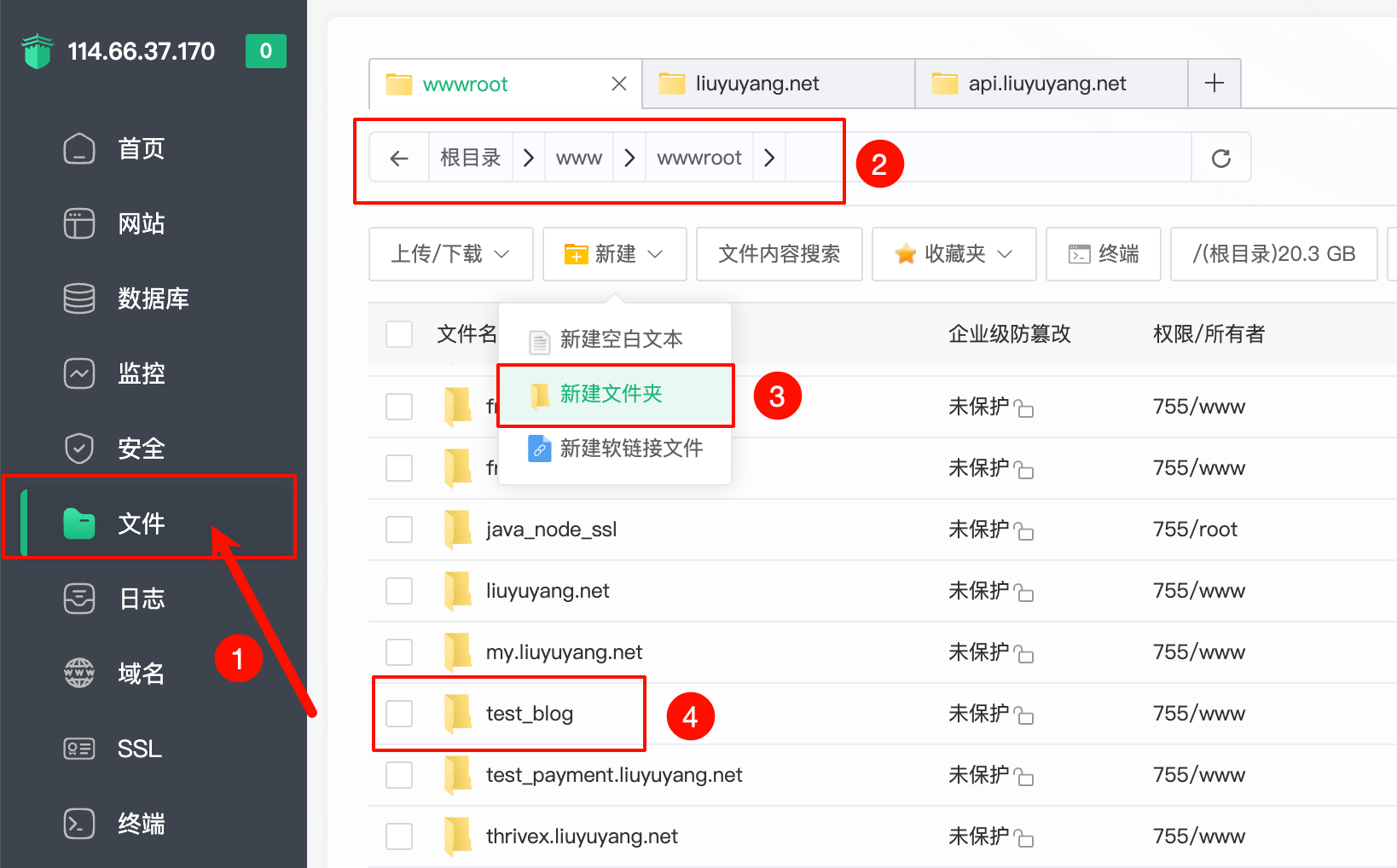Click the 文件内容搜索 button
Image resolution: width=1397 pixels, height=868 pixels.
(x=779, y=254)
